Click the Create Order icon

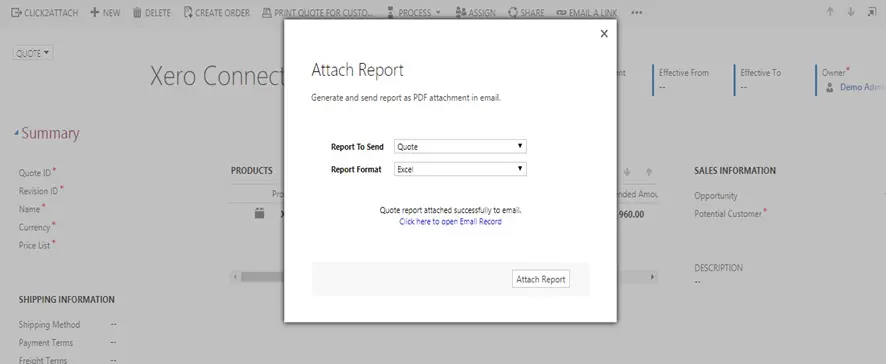point(188,12)
